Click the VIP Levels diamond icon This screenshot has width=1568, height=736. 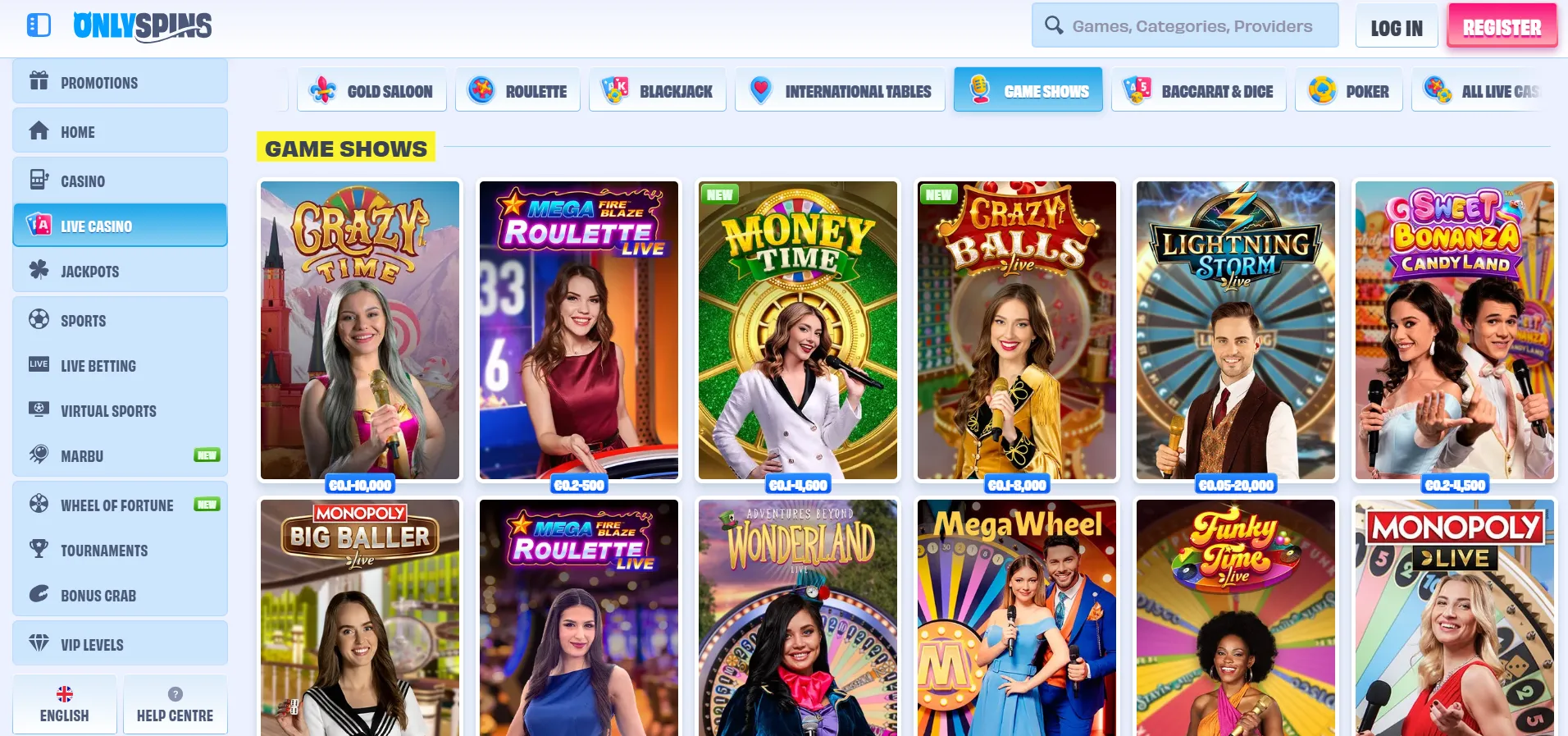(39, 643)
